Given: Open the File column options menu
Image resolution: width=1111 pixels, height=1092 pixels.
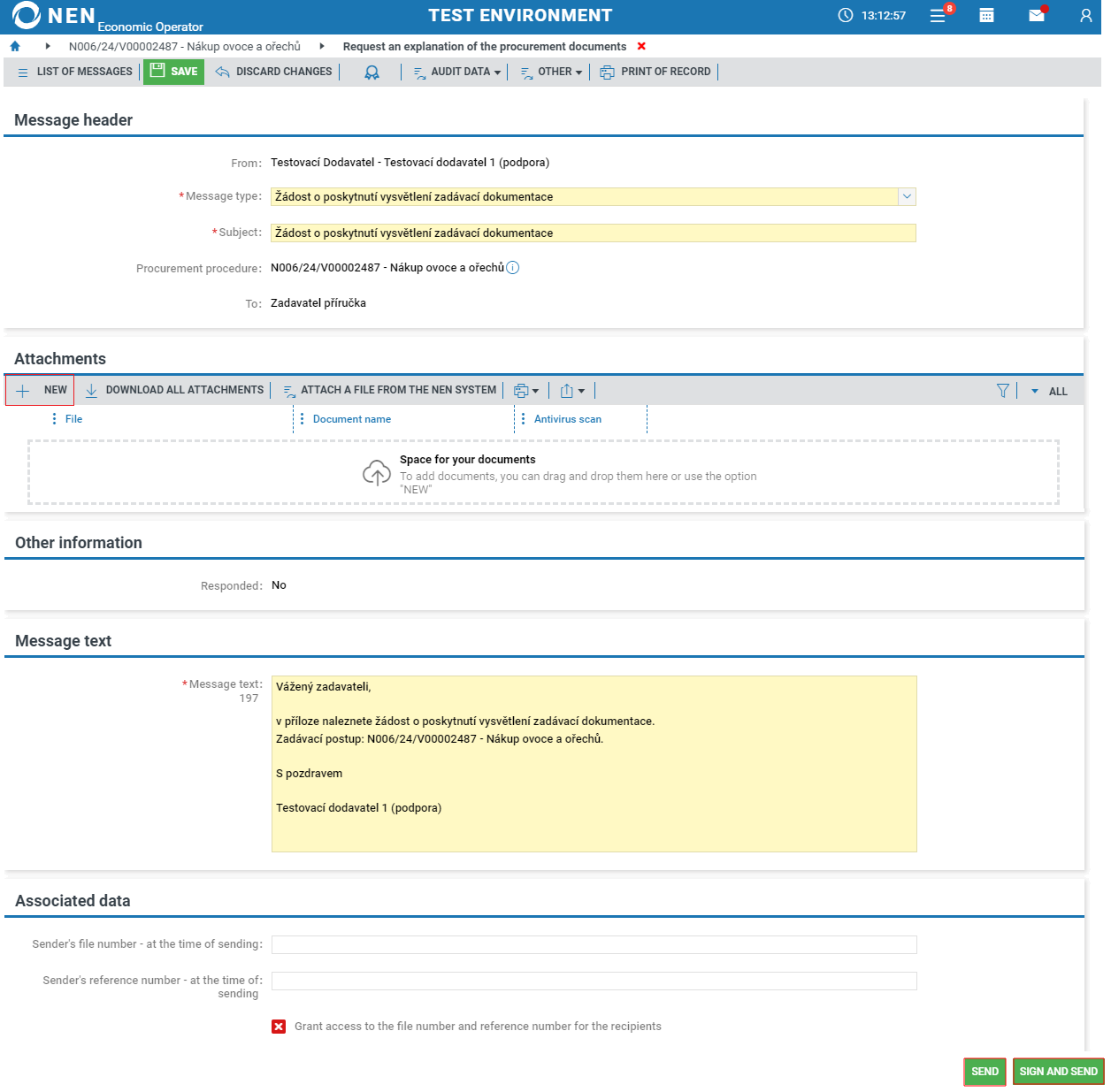Looking at the screenshot, I should click(x=55, y=419).
